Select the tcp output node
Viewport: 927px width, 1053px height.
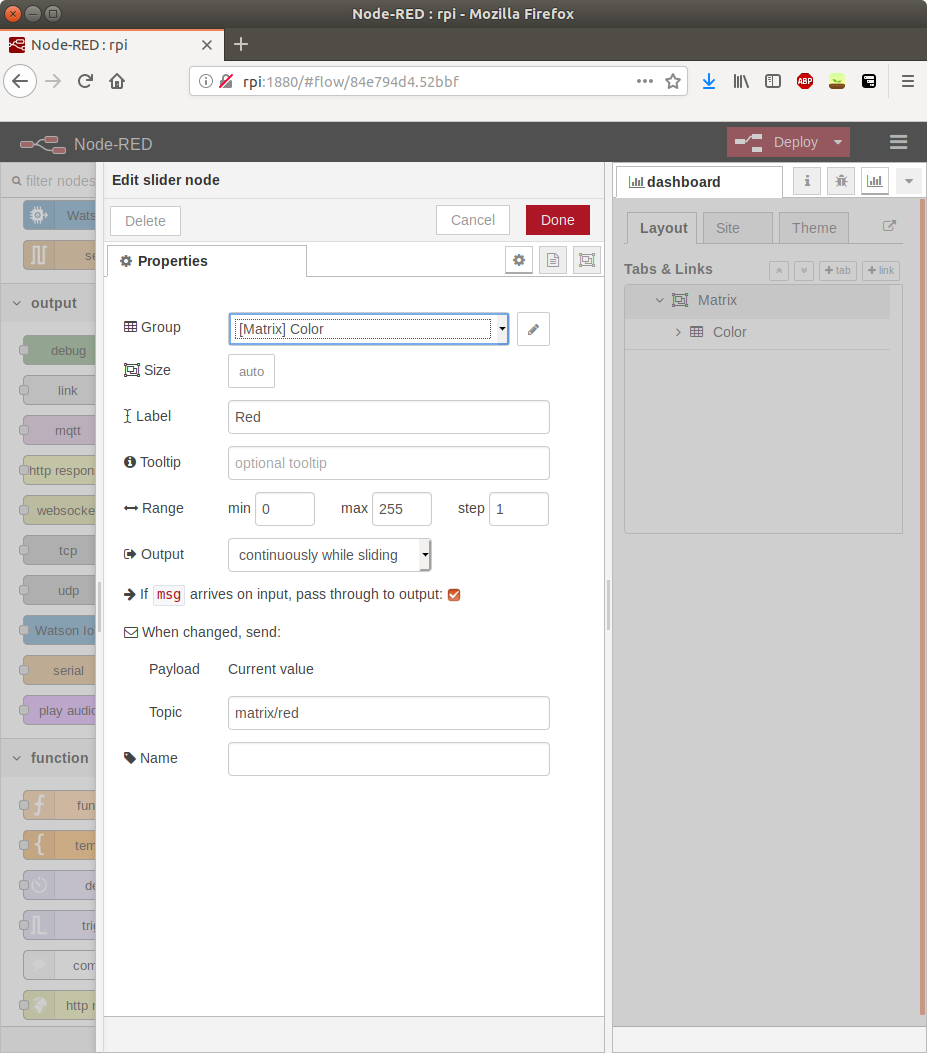point(59,551)
